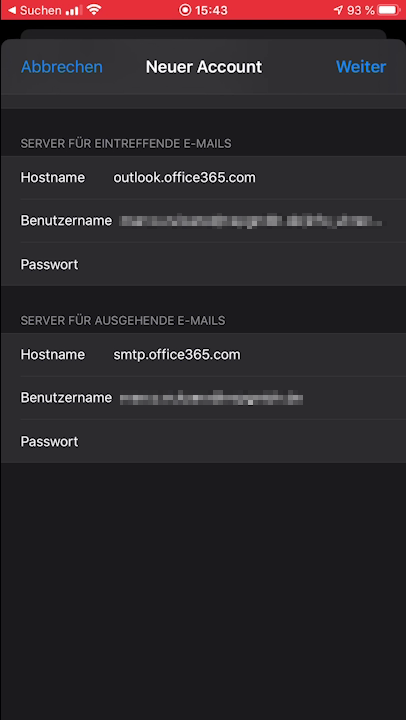
Task: Tap the cellular signal bars icon
Action: pos(72,10)
